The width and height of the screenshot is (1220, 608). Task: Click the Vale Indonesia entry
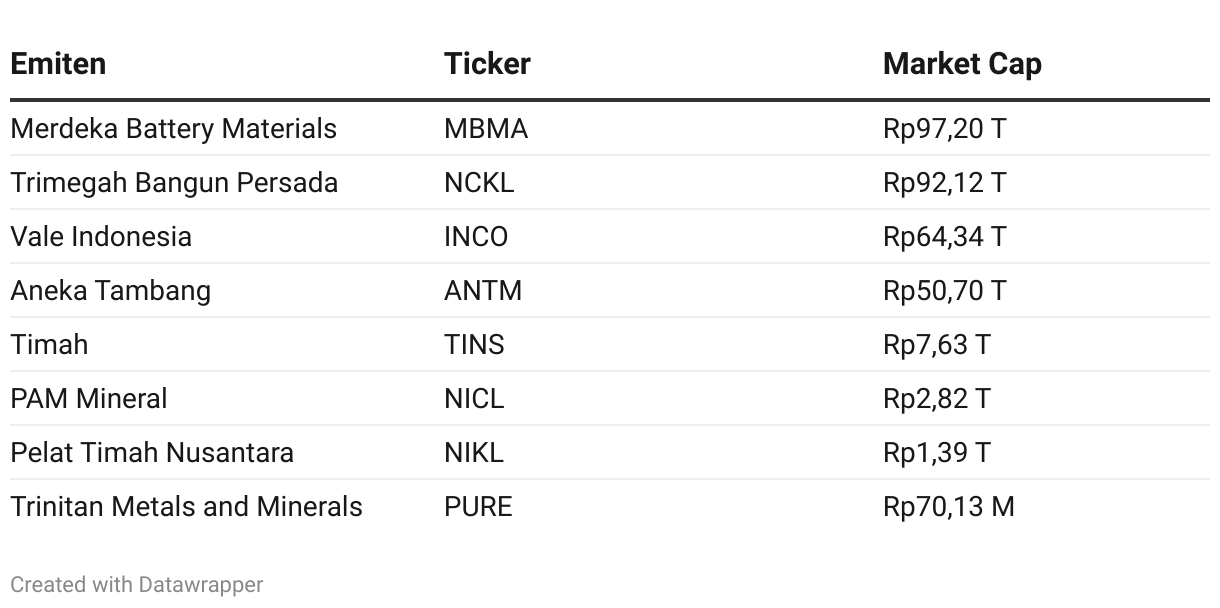click(101, 237)
